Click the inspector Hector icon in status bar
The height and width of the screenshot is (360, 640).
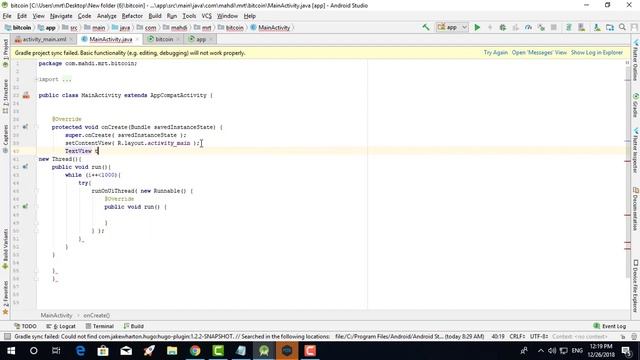pyautogui.click(x=634, y=336)
